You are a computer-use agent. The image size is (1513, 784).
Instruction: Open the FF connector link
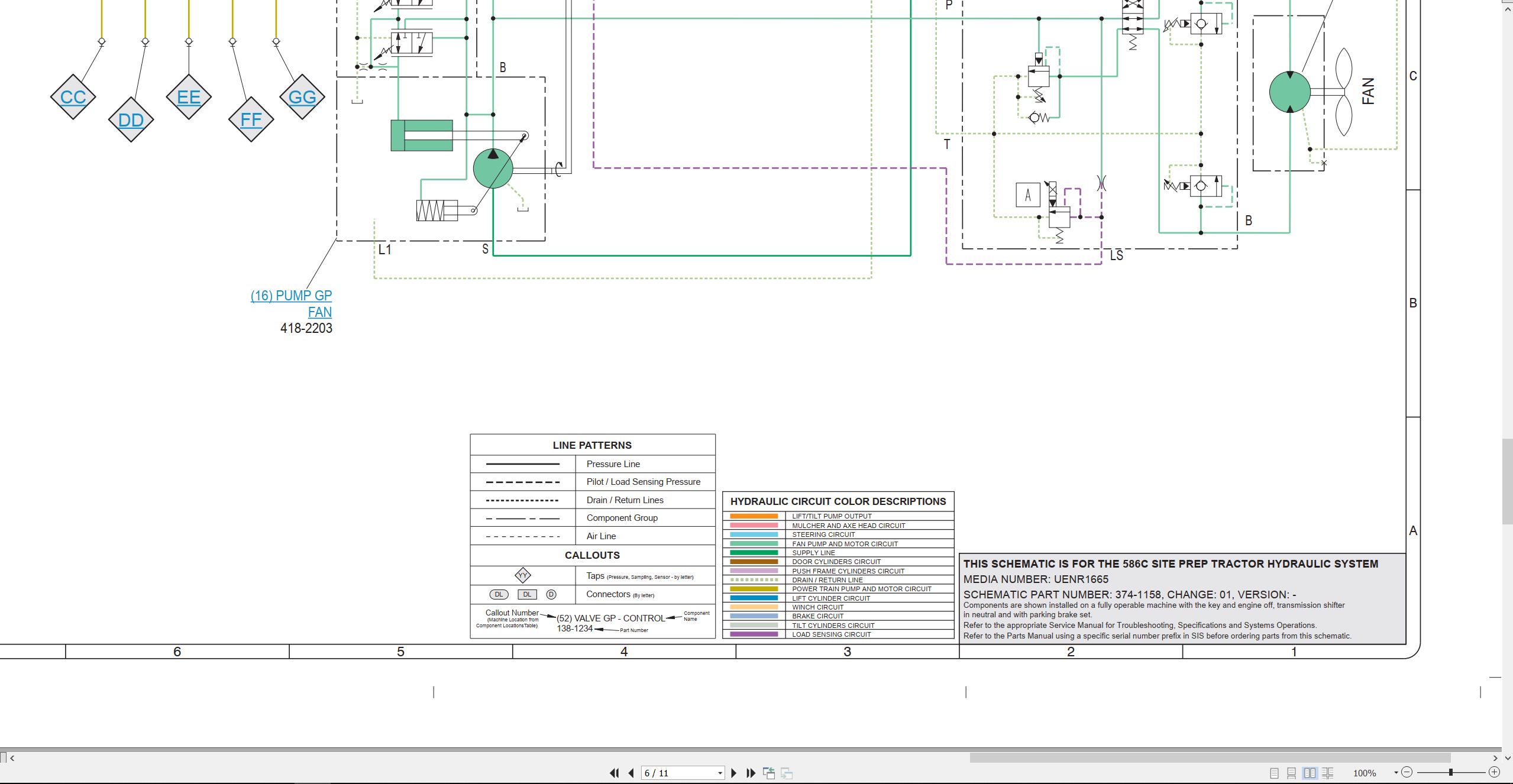[x=251, y=120]
